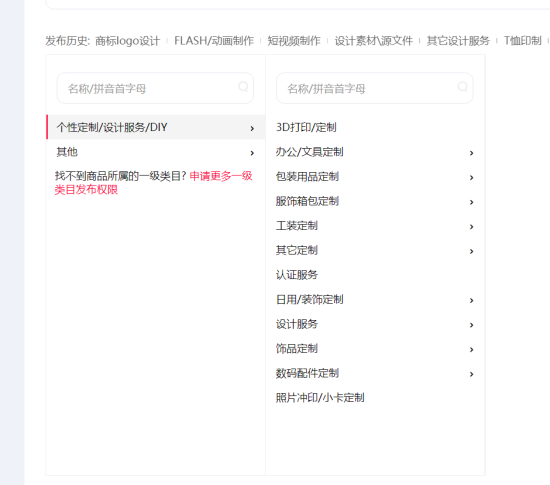
Task: Focus the right 名称/拼音首字母 search field
Action: pos(375,88)
